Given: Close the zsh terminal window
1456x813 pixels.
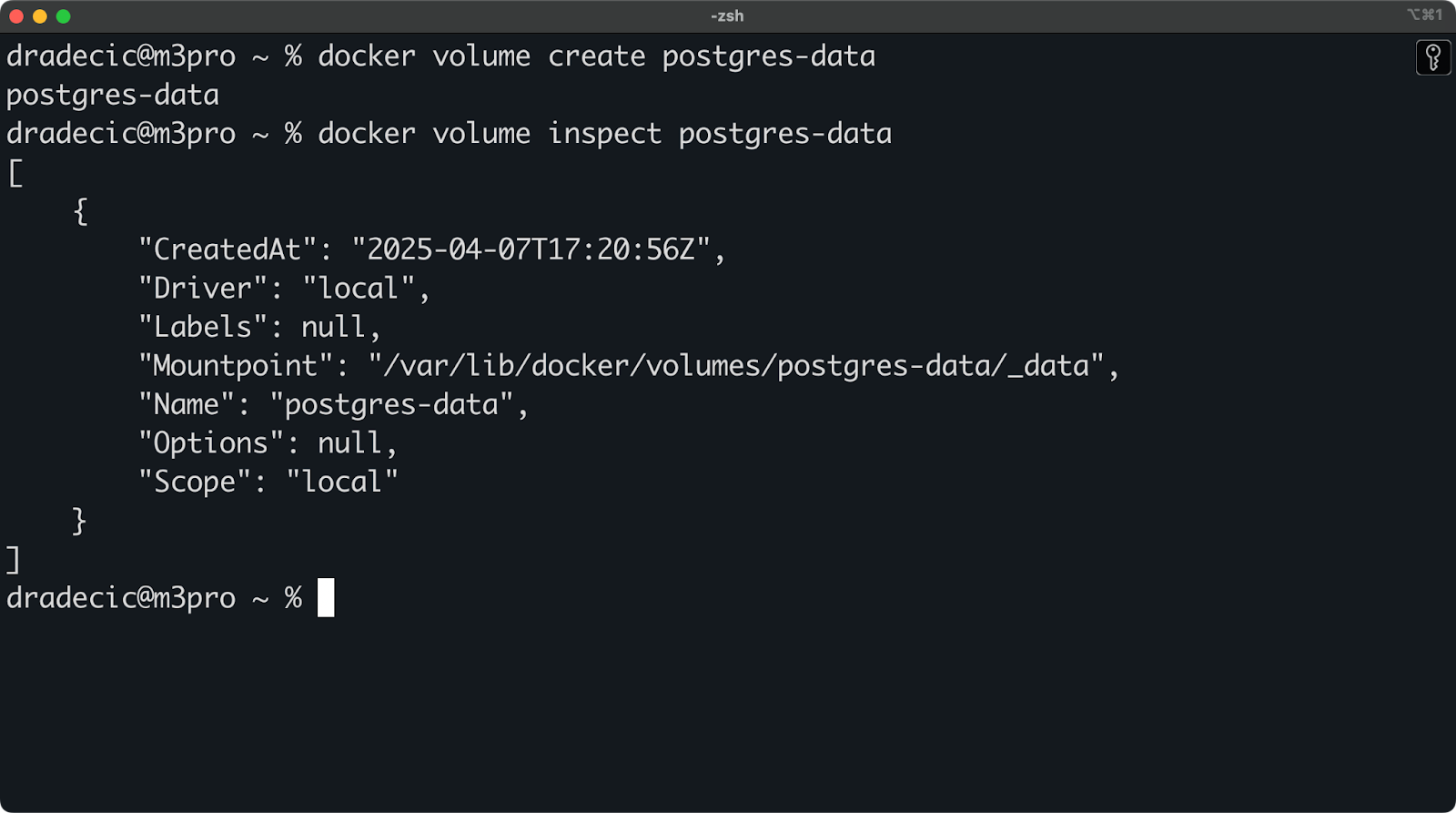Looking at the screenshot, I should pyautogui.click(x=16, y=16).
